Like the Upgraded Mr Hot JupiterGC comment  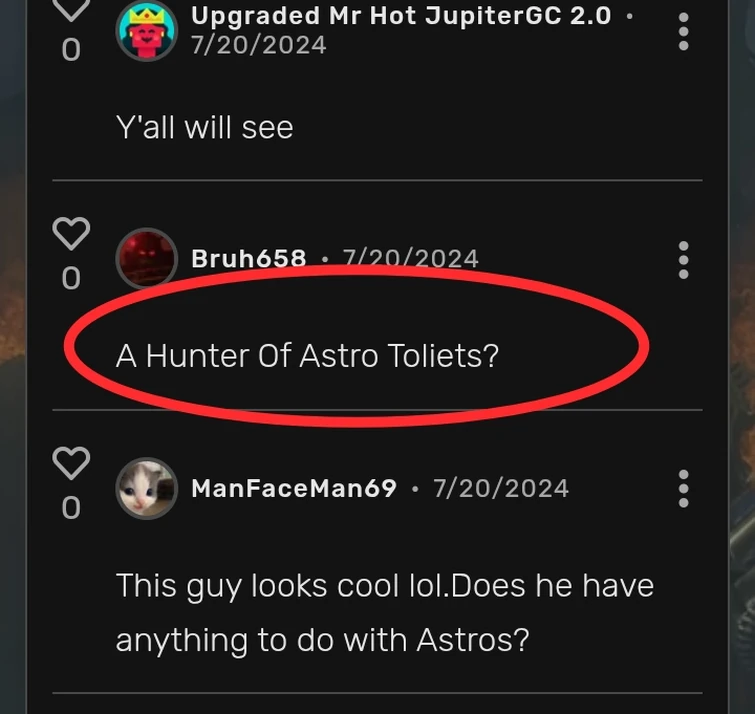[x=71, y=10]
